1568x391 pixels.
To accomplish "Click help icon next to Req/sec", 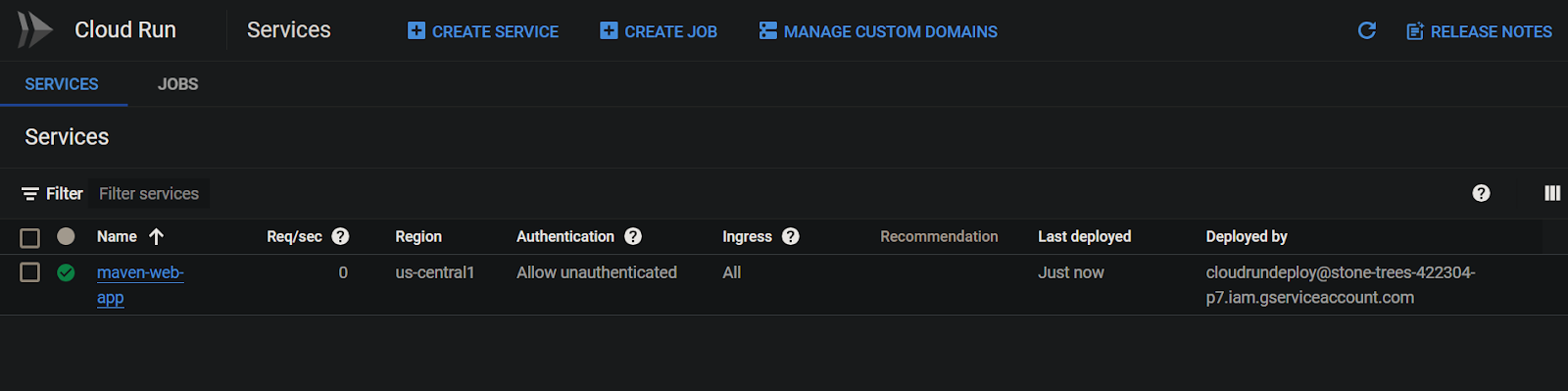I will (x=340, y=236).
